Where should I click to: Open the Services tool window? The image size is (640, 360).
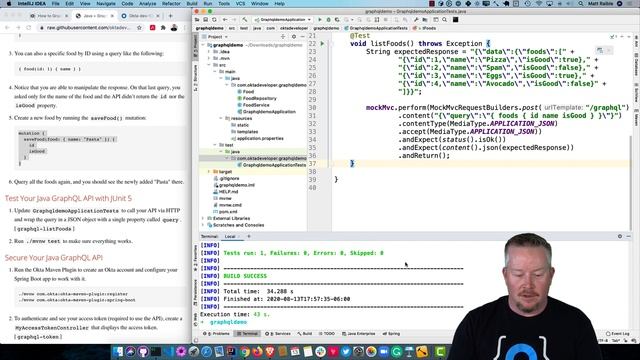click(x=278, y=334)
